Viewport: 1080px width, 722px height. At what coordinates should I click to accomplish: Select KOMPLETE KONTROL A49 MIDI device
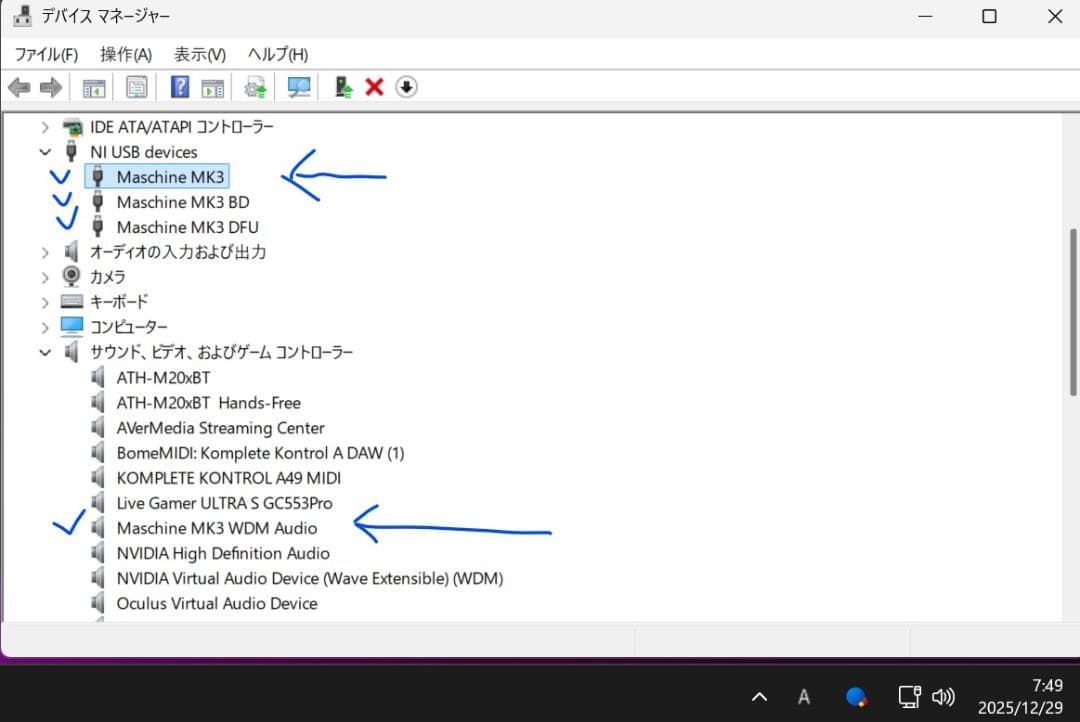pos(228,478)
